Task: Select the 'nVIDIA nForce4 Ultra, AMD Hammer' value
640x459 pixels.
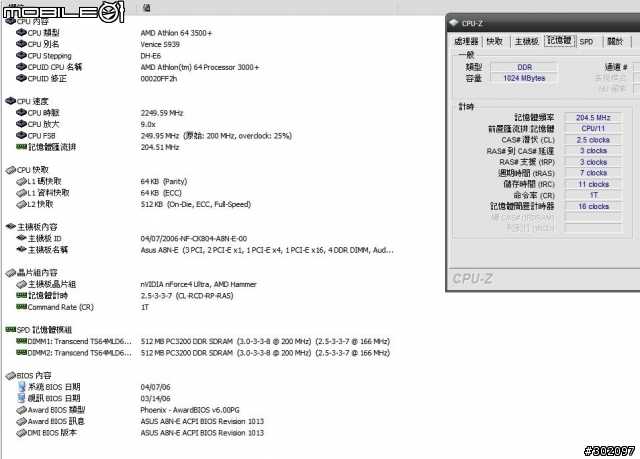Action: tap(198, 284)
